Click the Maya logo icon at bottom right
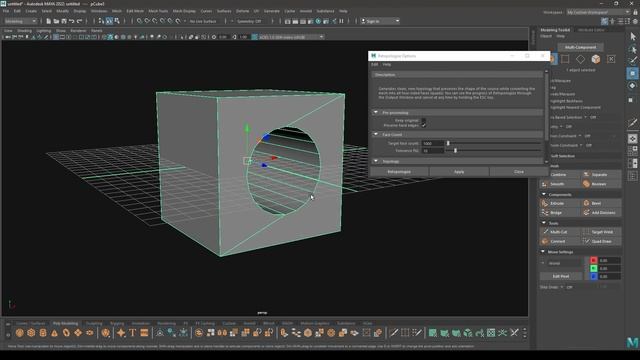The height and width of the screenshot is (360, 640). [x=632, y=342]
